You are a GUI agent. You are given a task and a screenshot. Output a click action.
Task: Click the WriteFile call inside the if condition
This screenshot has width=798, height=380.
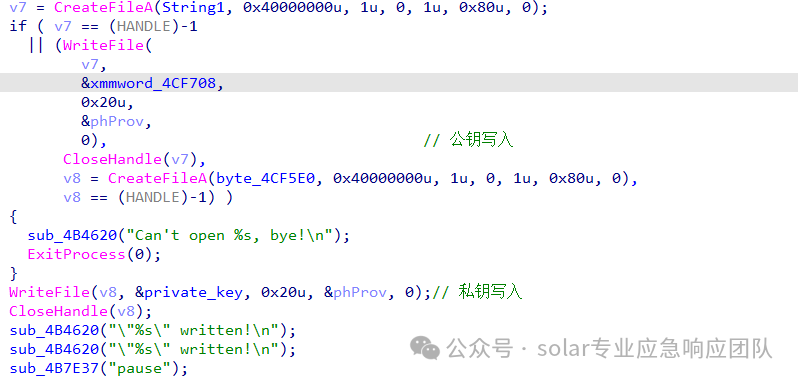tap(103, 45)
